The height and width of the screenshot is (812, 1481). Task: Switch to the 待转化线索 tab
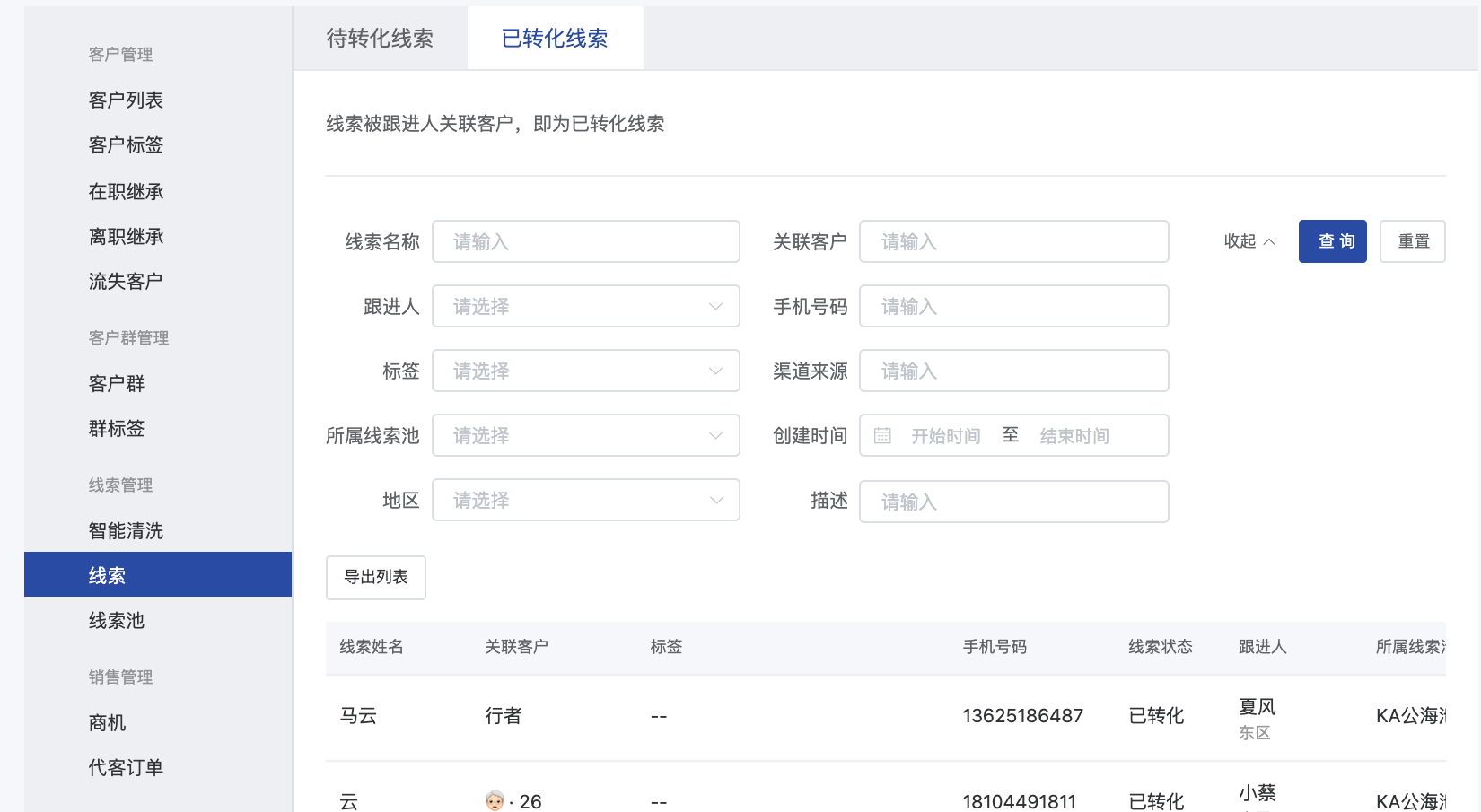tap(380, 38)
